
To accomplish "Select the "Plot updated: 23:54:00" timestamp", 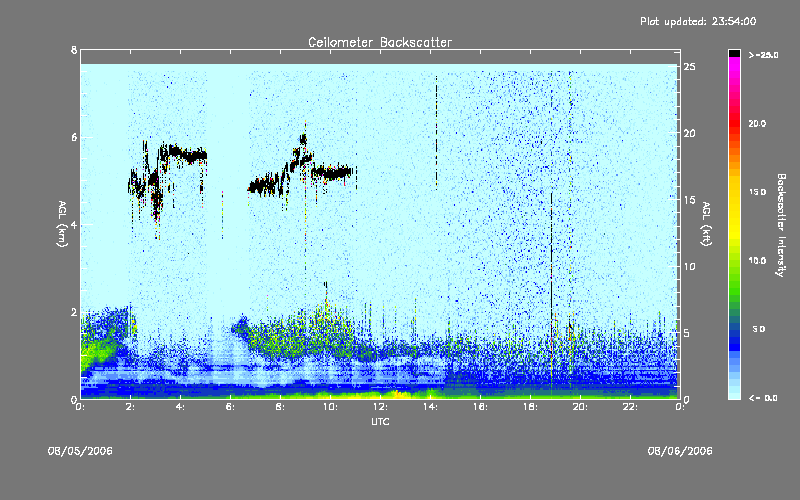I will click(698, 21).
